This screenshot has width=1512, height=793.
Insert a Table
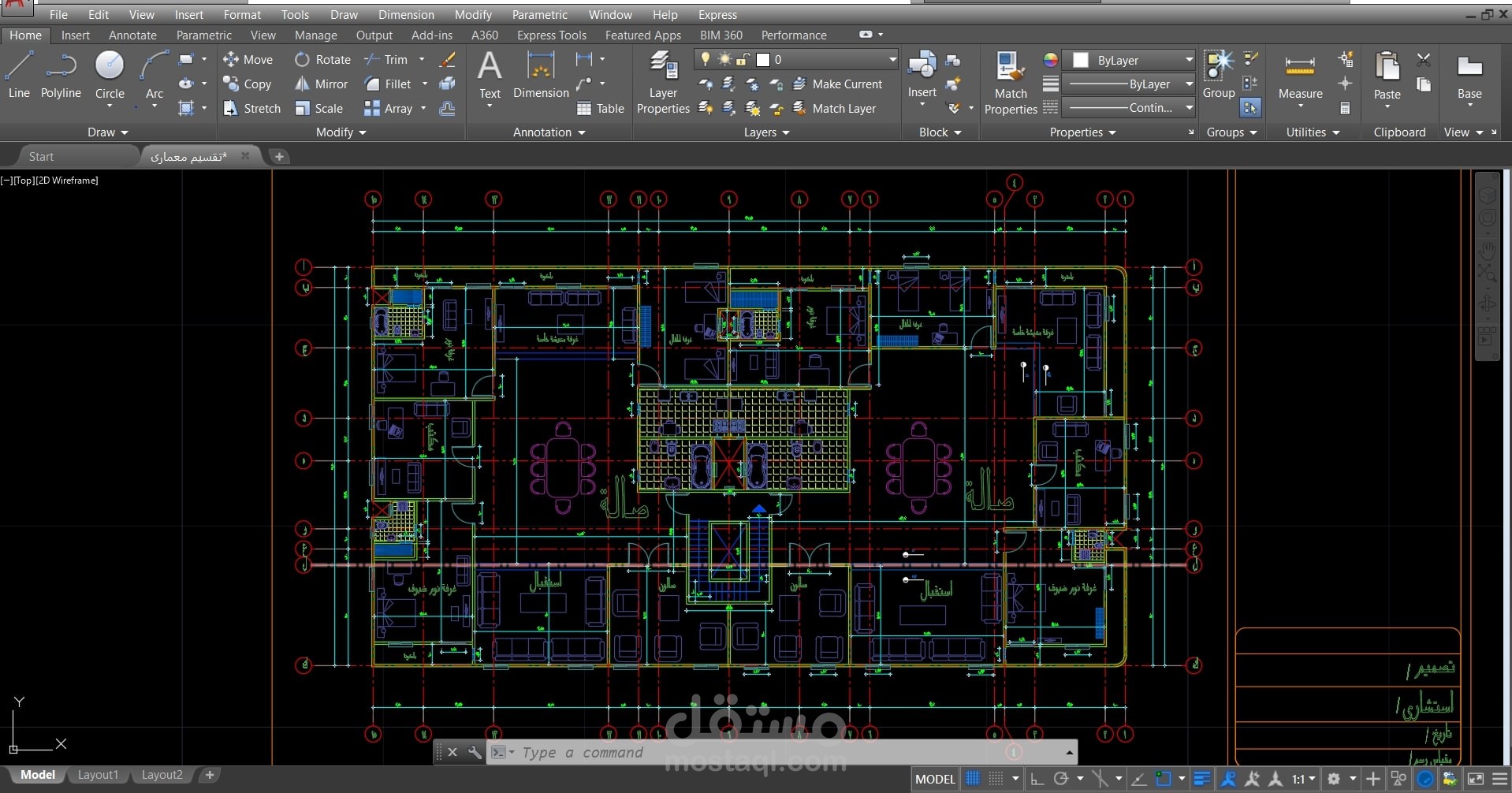pyautogui.click(x=601, y=108)
